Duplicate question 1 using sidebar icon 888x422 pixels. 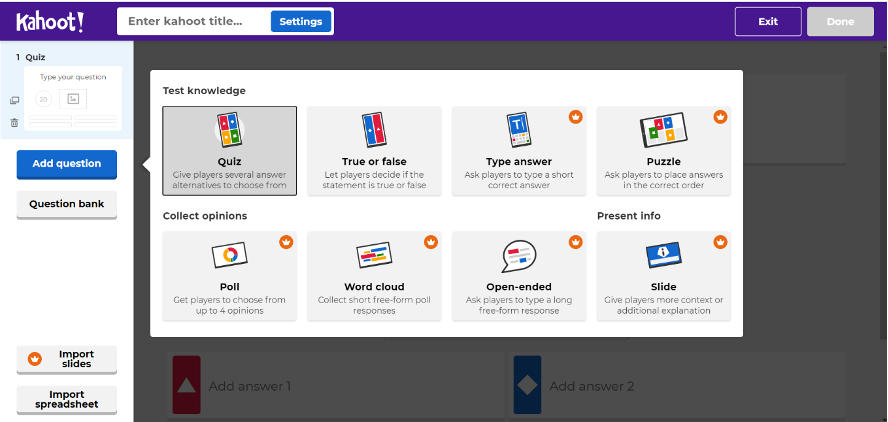(15, 101)
